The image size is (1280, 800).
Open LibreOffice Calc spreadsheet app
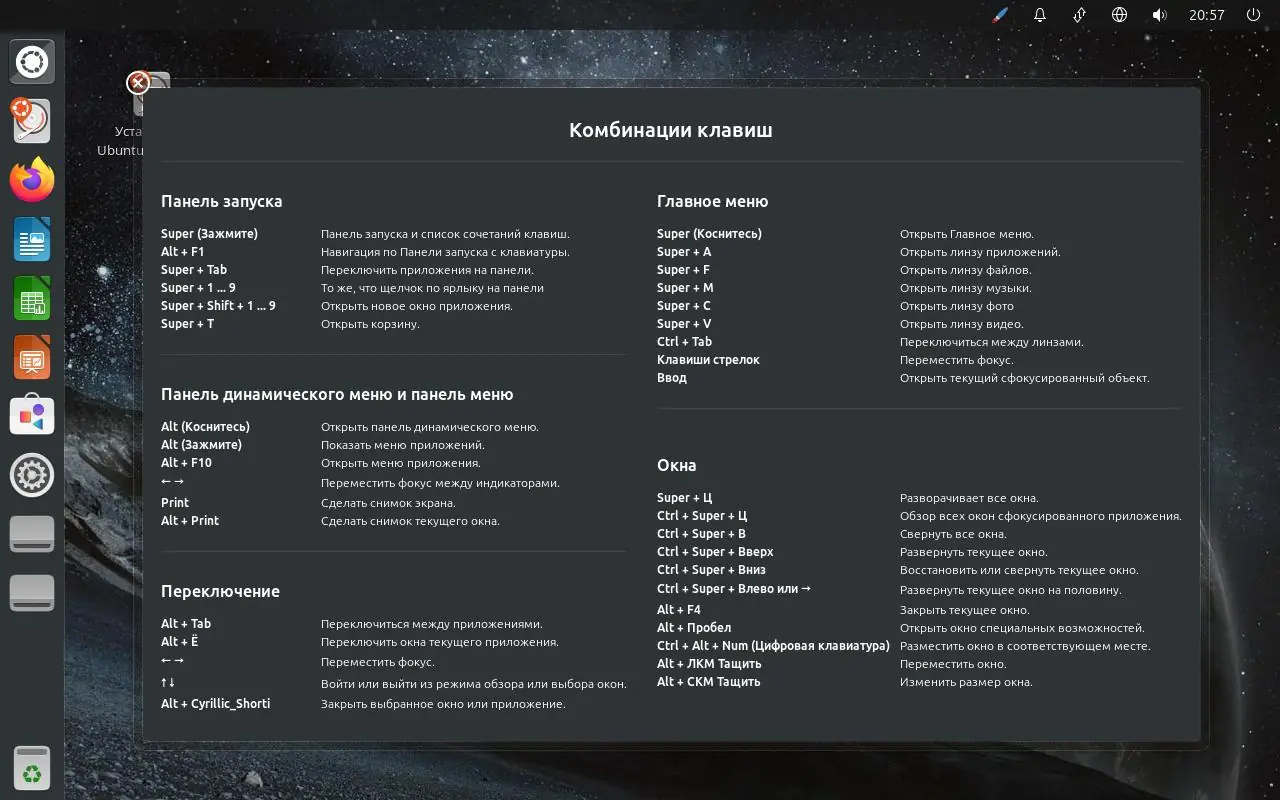click(x=32, y=299)
